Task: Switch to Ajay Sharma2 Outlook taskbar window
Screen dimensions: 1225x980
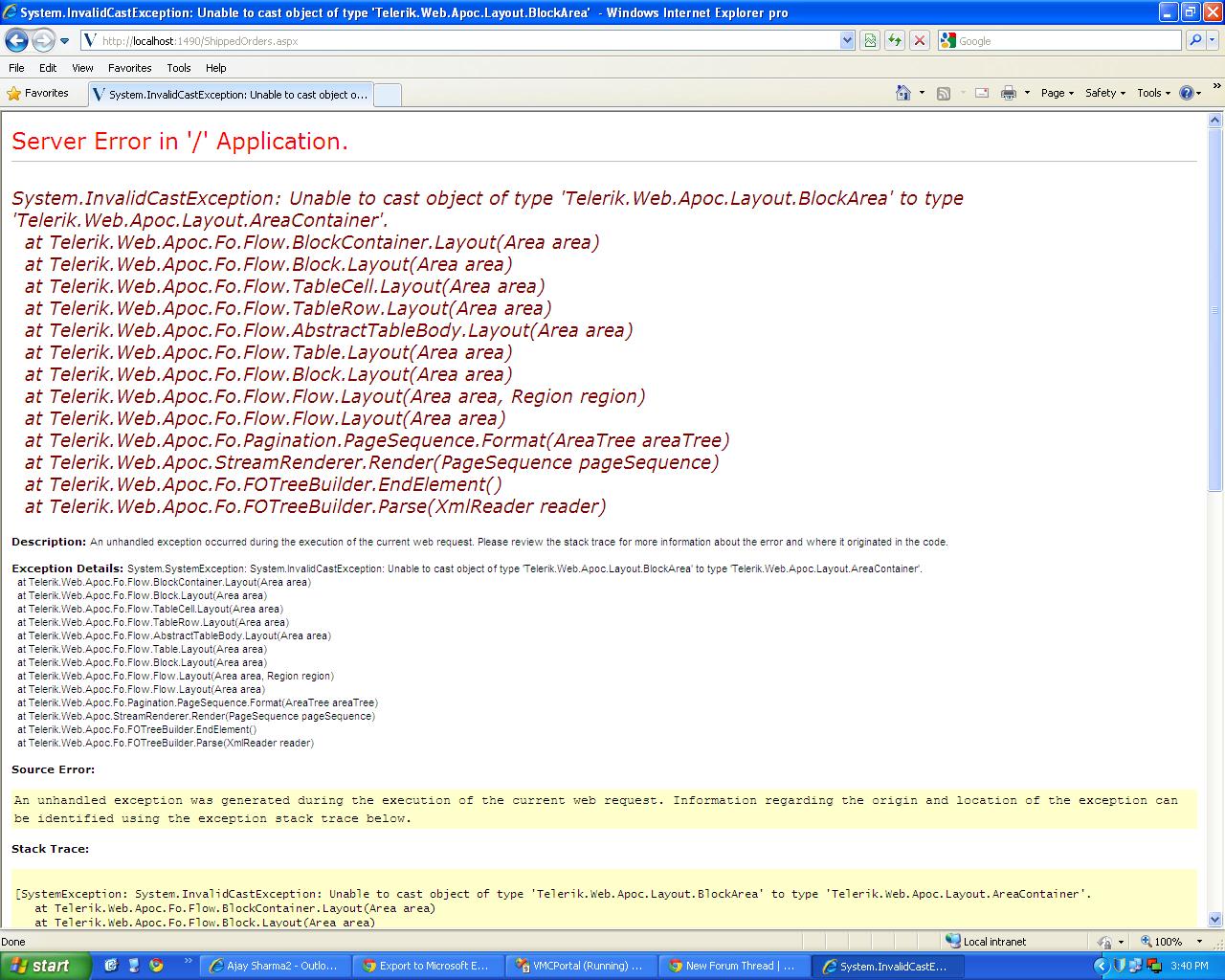Action: click(275, 966)
